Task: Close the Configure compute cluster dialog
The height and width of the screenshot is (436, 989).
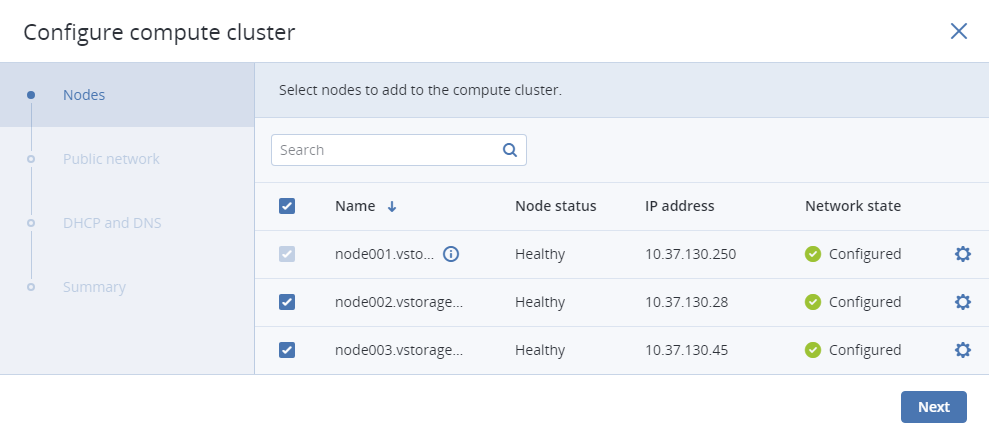Action: [x=959, y=32]
